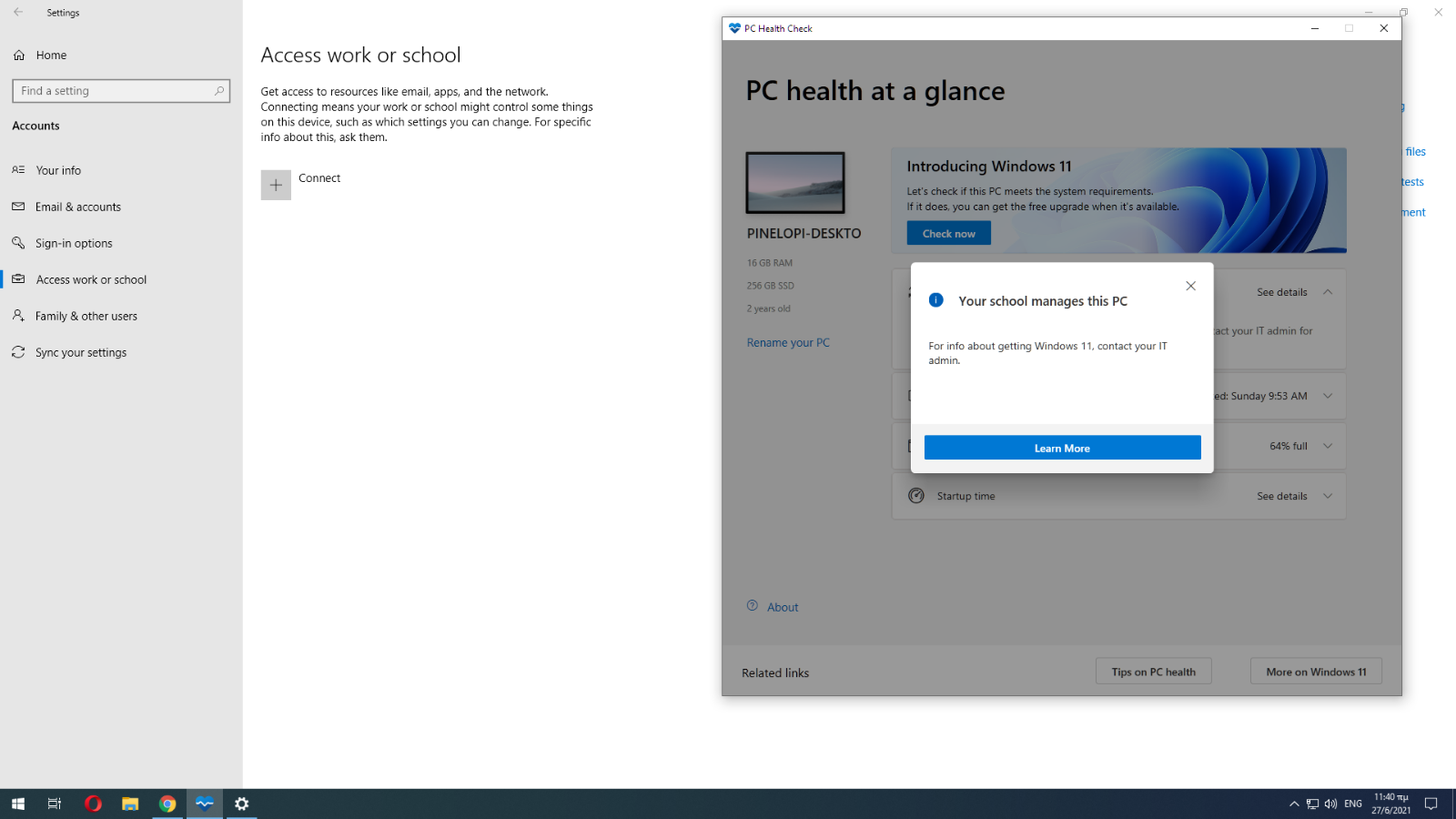Switch to PC Health Check taskbar icon
This screenshot has width=1456, height=819.
coord(205,804)
